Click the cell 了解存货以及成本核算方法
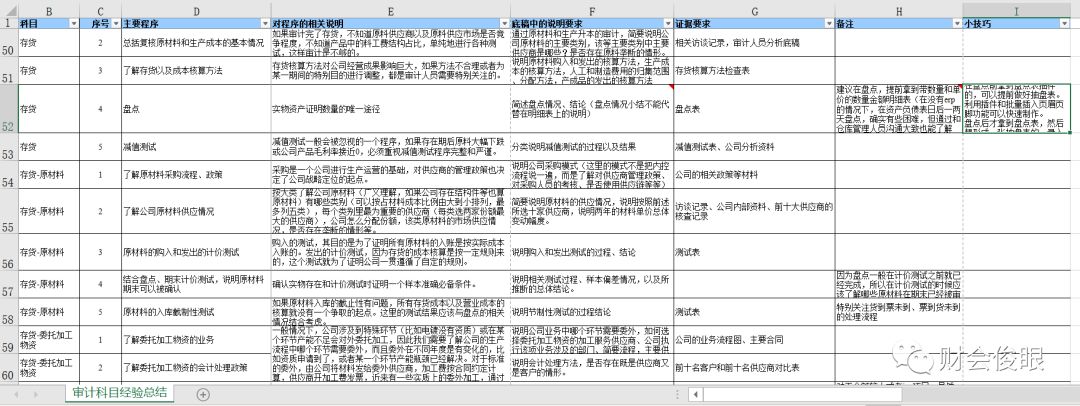Screen dimensions: 1080x406 click(x=196, y=70)
